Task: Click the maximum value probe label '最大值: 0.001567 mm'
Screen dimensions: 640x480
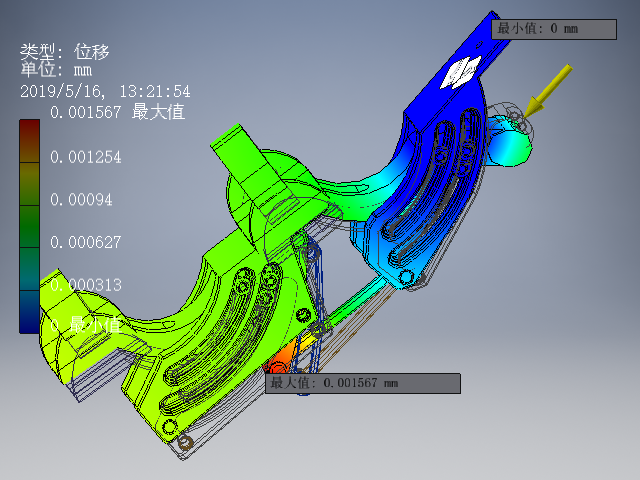Action: tap(363, 383)
